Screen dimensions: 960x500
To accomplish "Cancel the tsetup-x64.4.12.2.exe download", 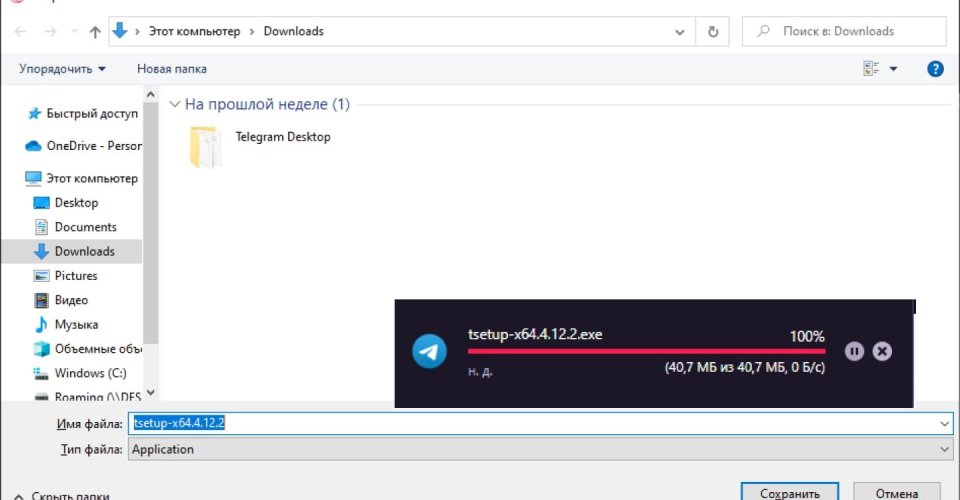I will pos(882,351).
